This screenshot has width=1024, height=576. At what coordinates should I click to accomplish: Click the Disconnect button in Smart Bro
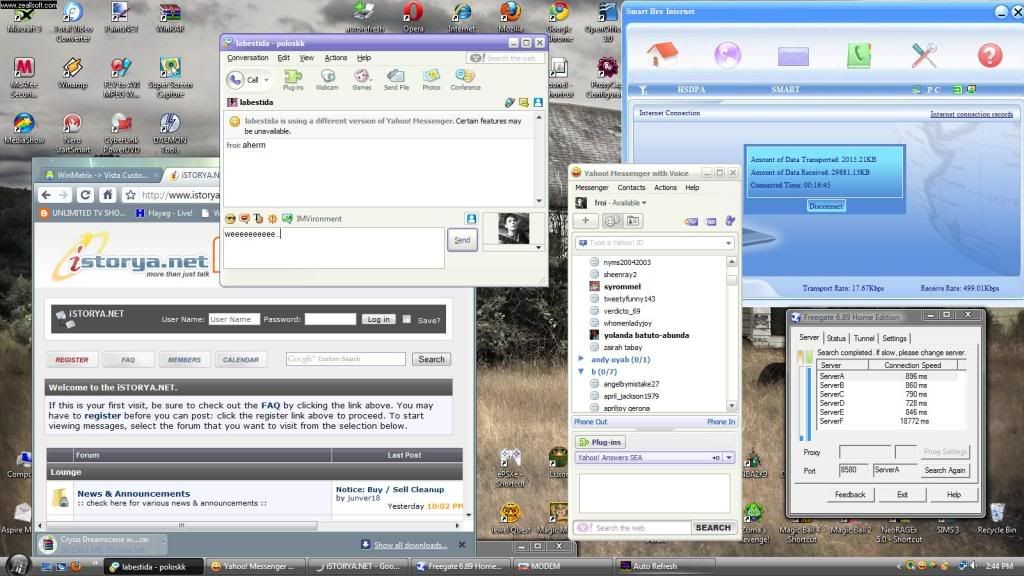tap(826, 206)
